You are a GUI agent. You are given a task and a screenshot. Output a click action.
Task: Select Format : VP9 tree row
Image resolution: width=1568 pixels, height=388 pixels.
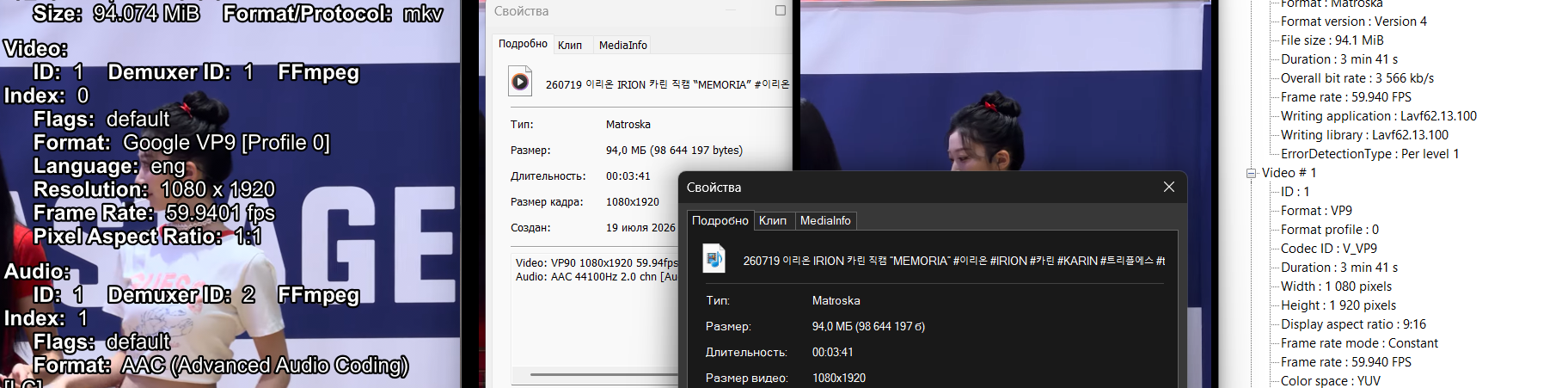pos(1316,211)
